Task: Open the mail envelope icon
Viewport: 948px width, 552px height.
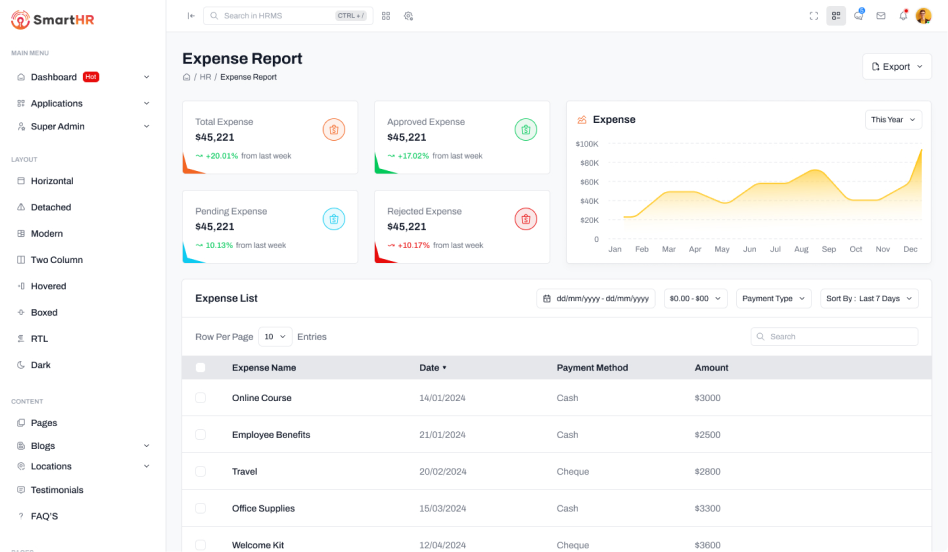Action: tap(881, 16)
